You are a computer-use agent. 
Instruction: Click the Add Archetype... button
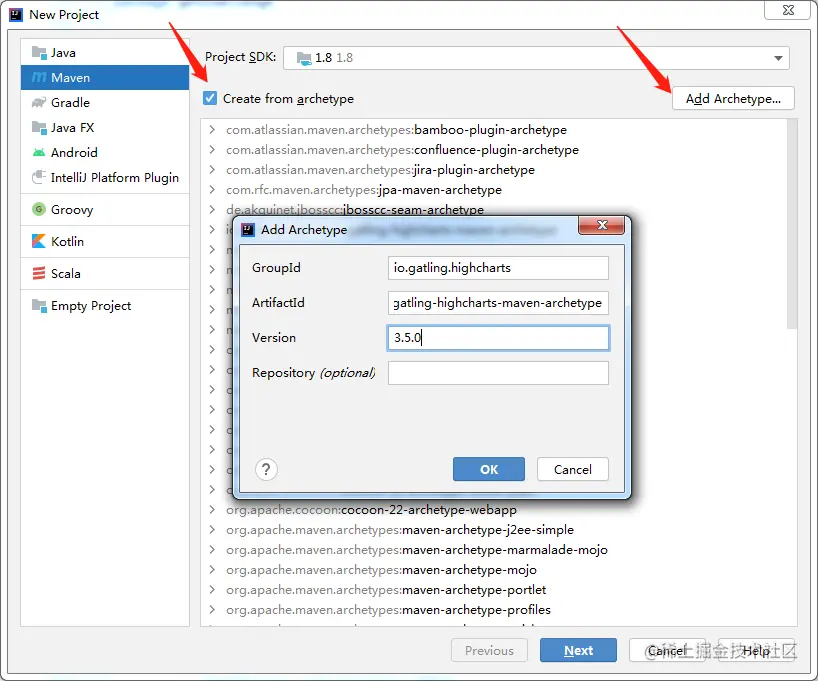coord(733,99)
